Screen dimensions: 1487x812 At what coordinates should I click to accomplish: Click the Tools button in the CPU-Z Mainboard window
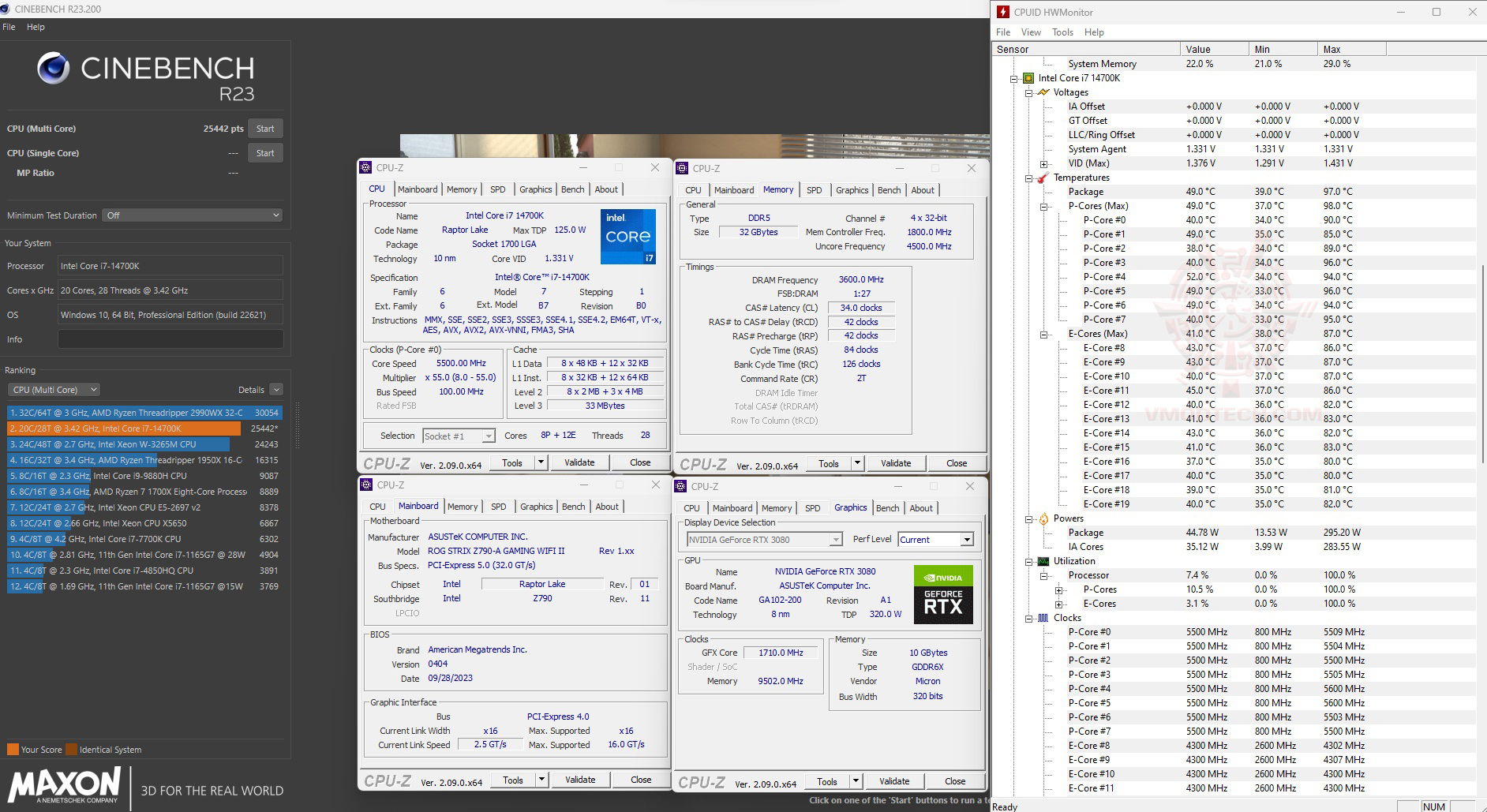coord(513,780)
